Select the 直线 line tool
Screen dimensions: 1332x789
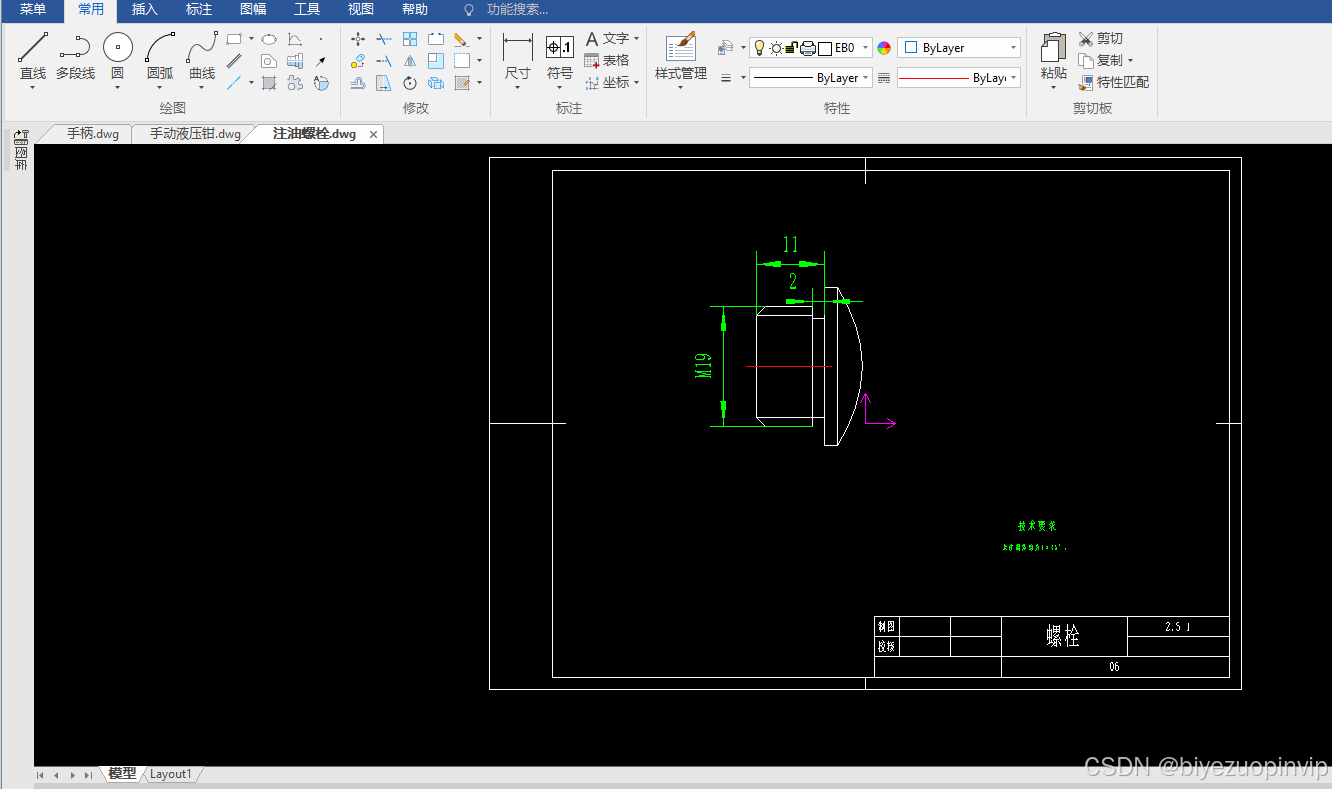[x=33, y=55]
